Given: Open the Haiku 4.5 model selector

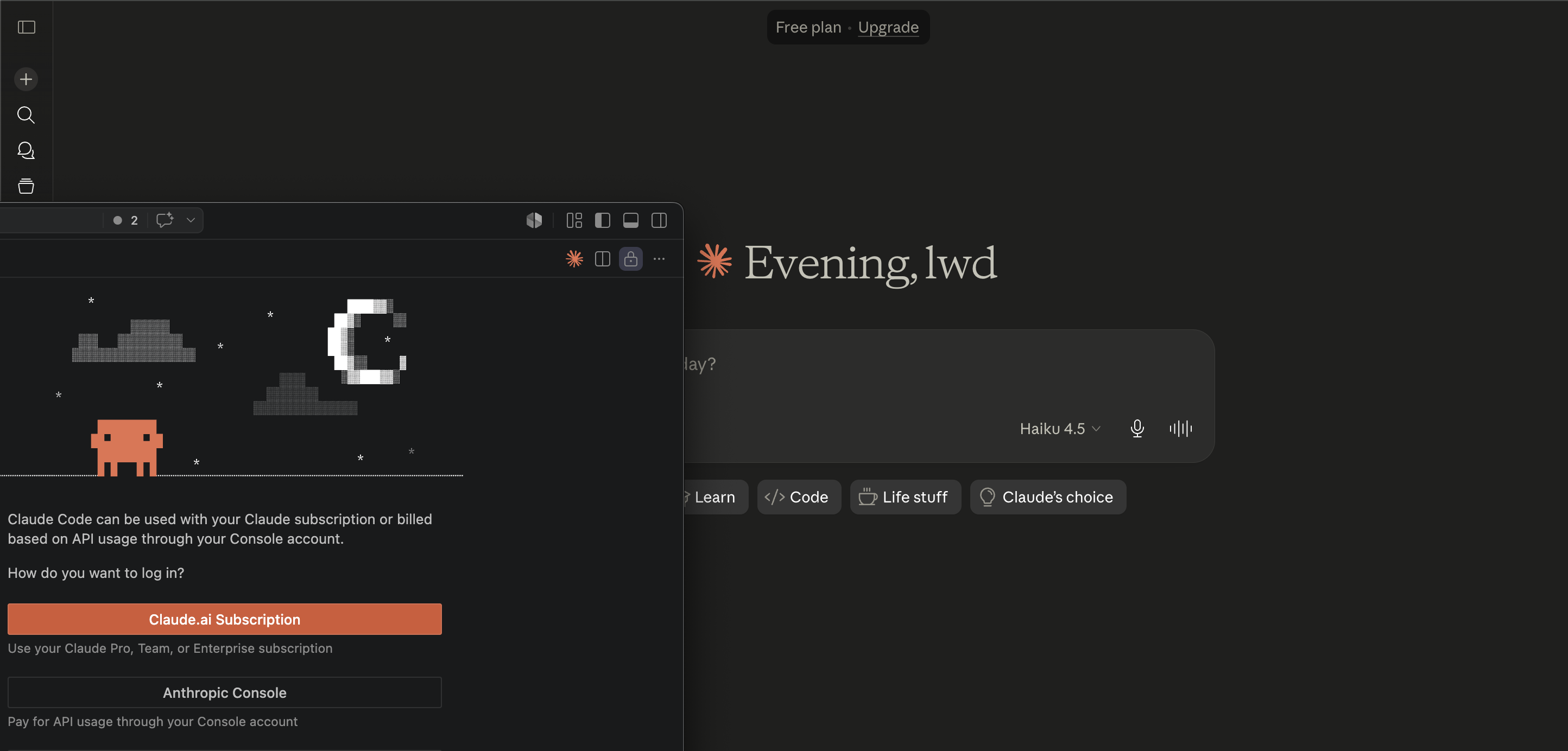Looking at the screenshot, I should coord(1060,429).
